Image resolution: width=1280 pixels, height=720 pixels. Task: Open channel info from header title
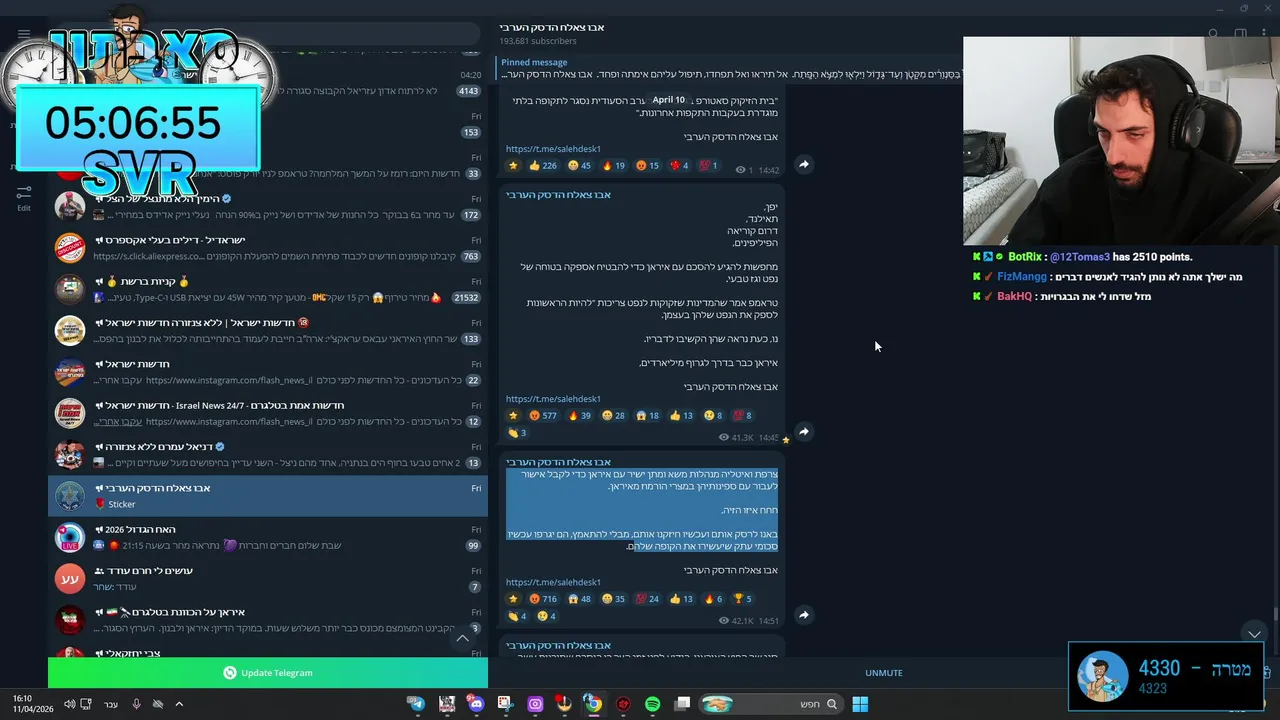[552, 27]
